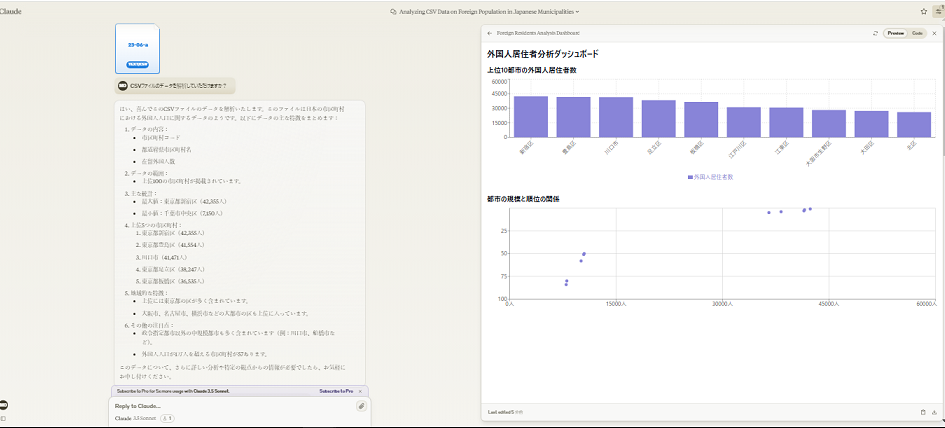Dismiss the Subscribe to Pro banner
Image resolution: width=945 pixels, height=428 pixels.
[x=360, y=391]
